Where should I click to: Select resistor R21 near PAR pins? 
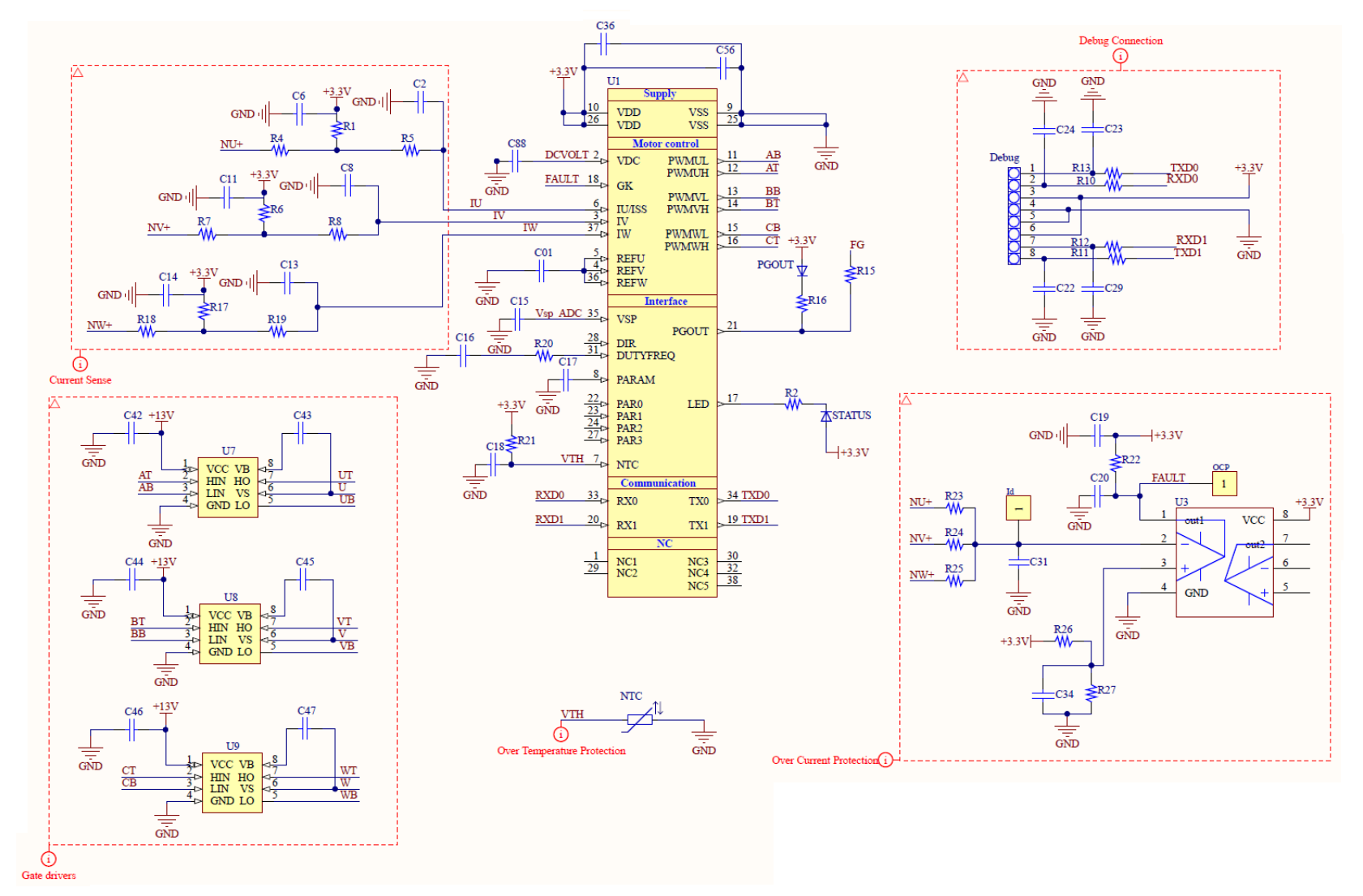(x=511, y=444)
